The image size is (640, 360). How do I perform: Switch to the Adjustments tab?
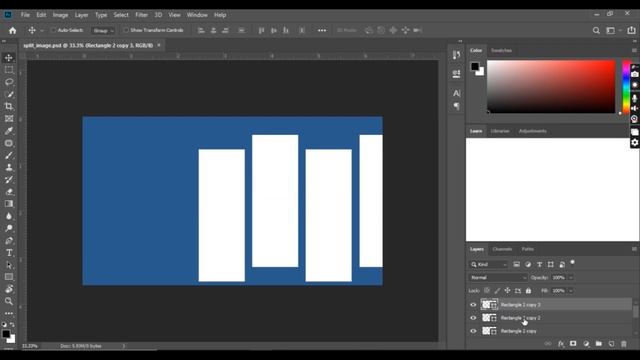pos(533,131)
